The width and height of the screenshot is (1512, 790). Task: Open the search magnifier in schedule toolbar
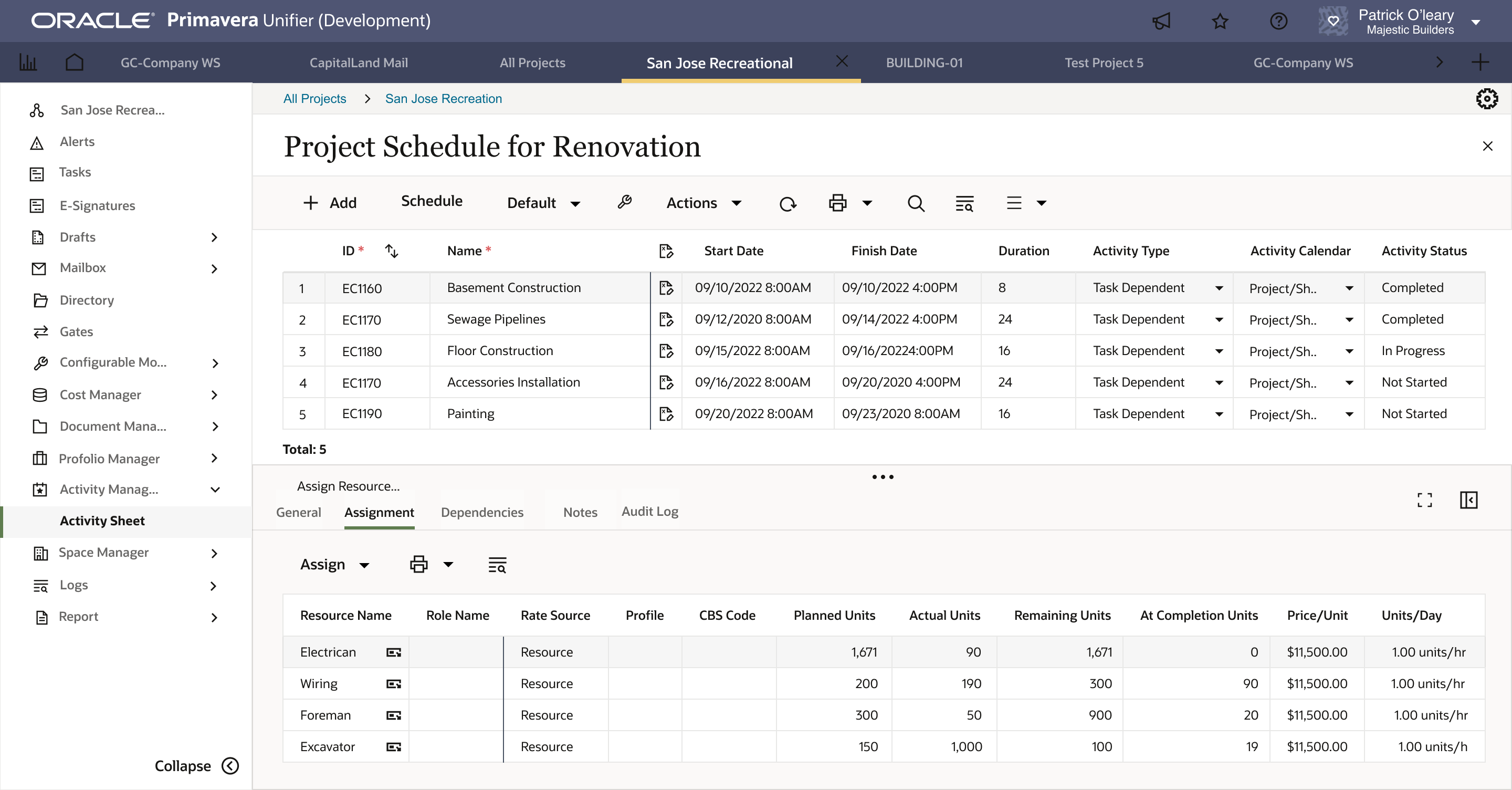point(916,203)
